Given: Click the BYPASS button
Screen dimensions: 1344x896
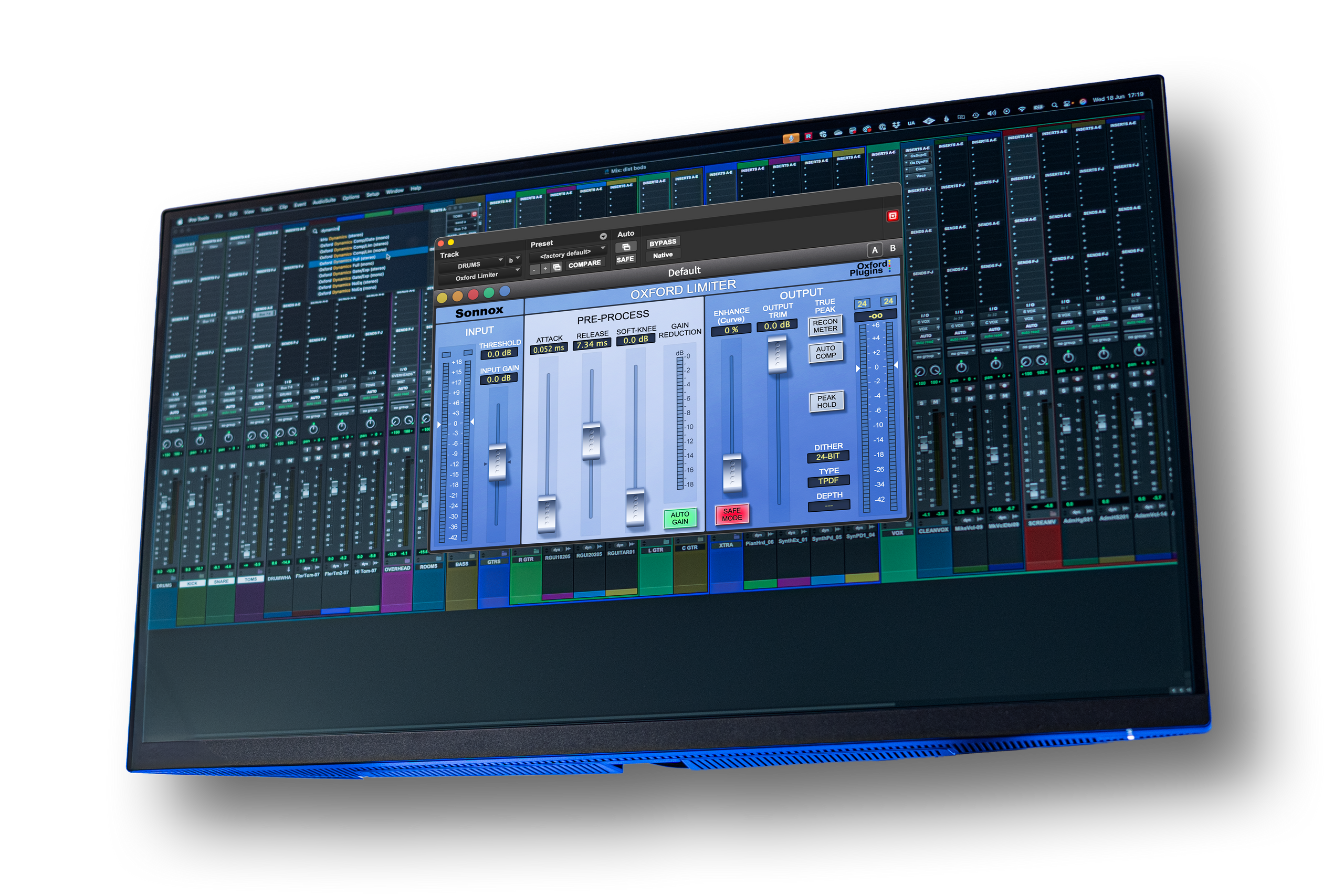Looking at the screenshot, I should coord(662,243).
